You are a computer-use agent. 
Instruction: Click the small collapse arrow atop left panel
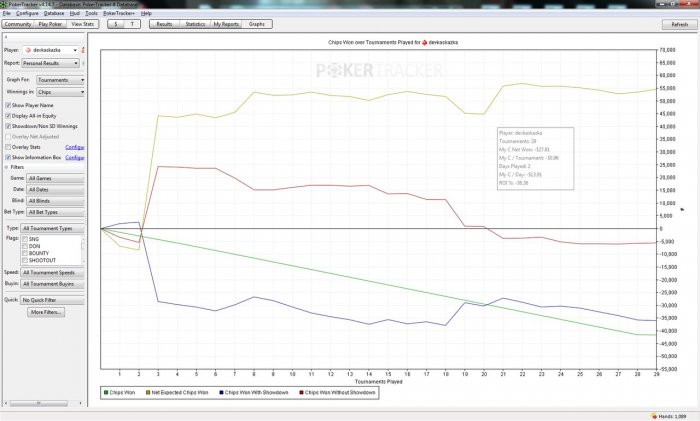pyautogui.click(x=6, y=37)
